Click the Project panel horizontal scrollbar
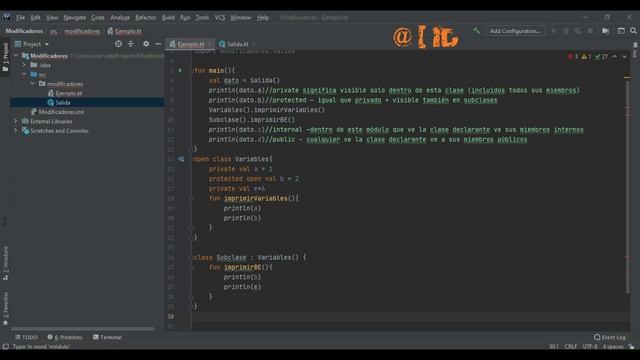This screenshot has width=640, height=360. click(82, 329)
